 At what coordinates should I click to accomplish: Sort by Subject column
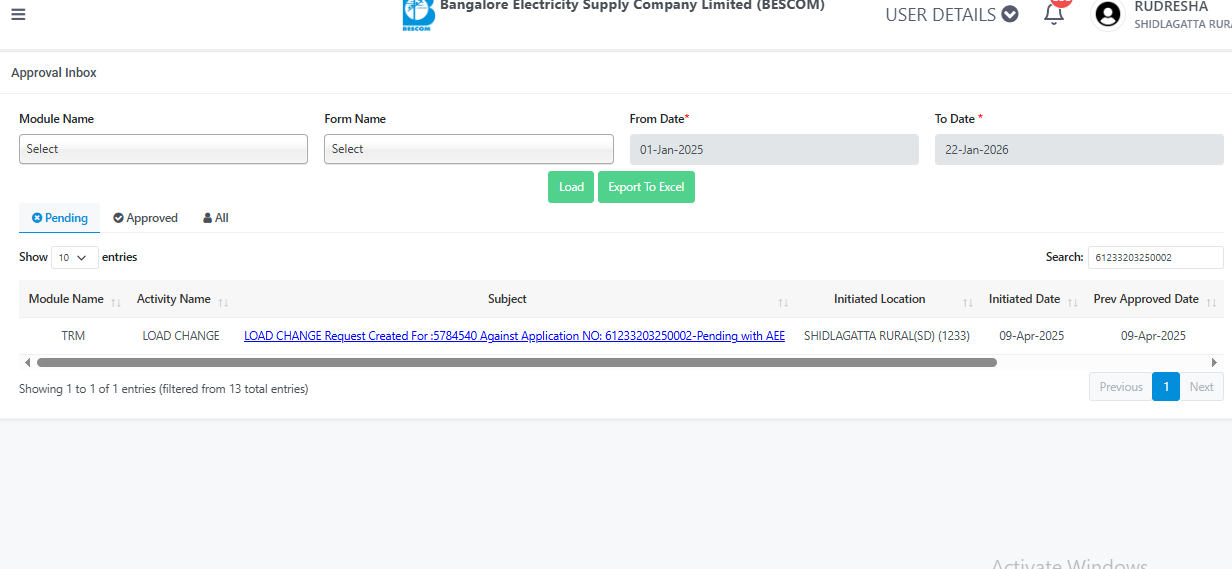coord(515,299)
